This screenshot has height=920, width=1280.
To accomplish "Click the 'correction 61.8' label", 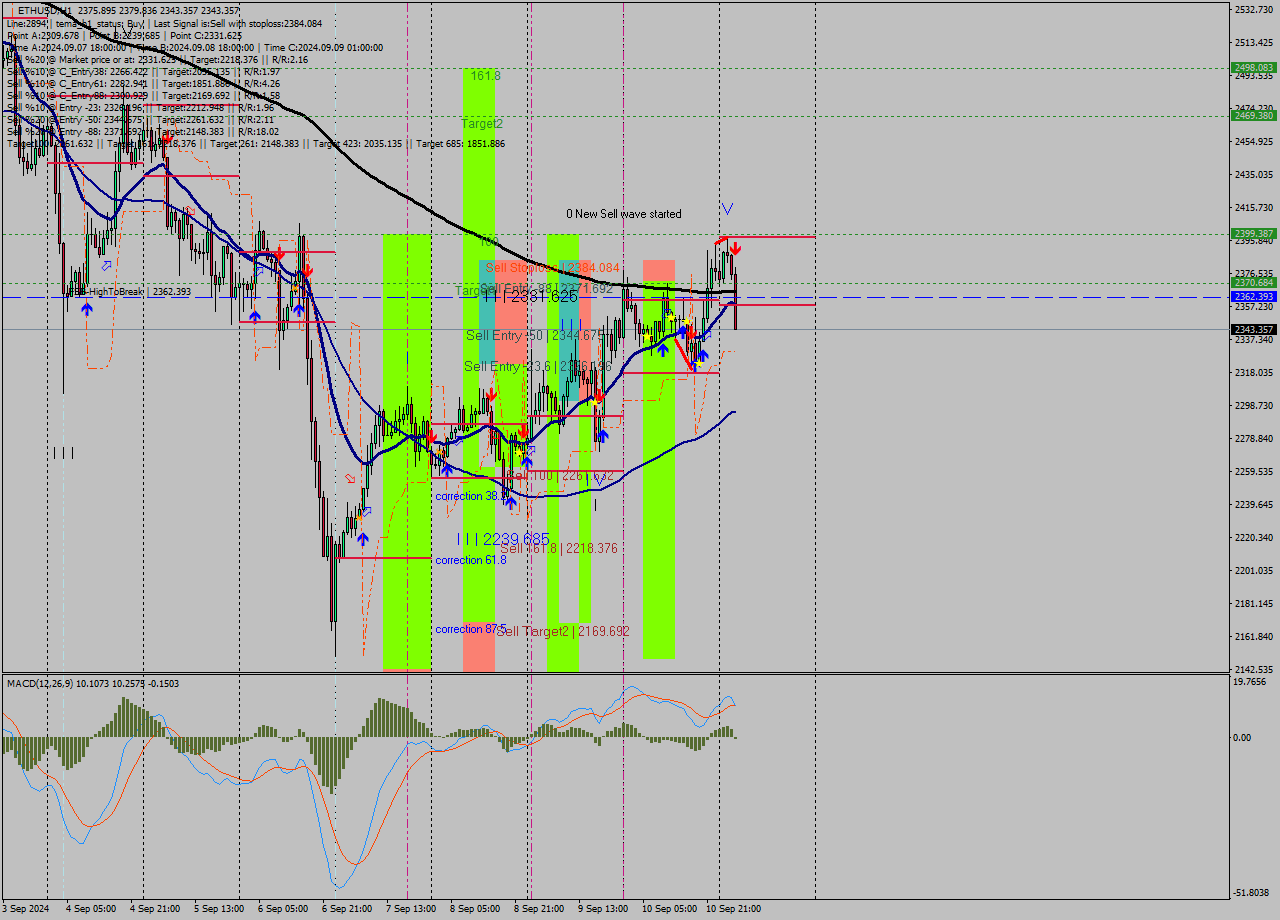I will click(x=471, y=560).
